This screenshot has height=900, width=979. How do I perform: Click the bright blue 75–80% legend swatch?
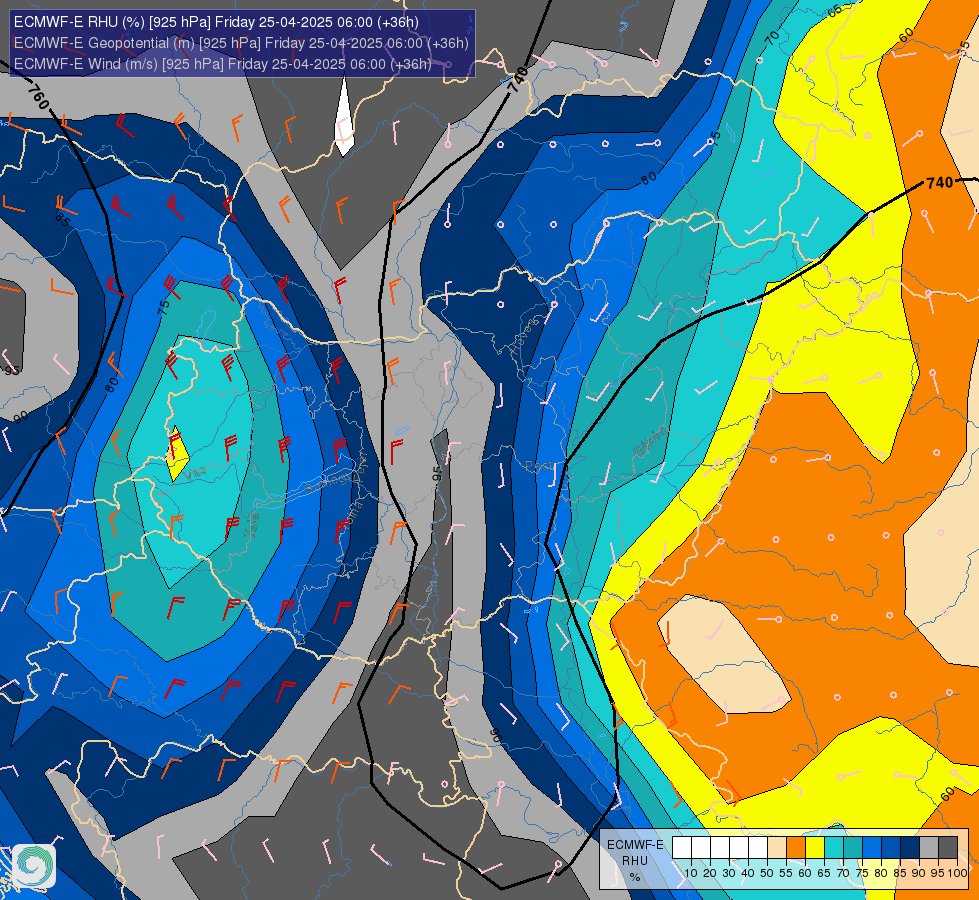[872, 847]
